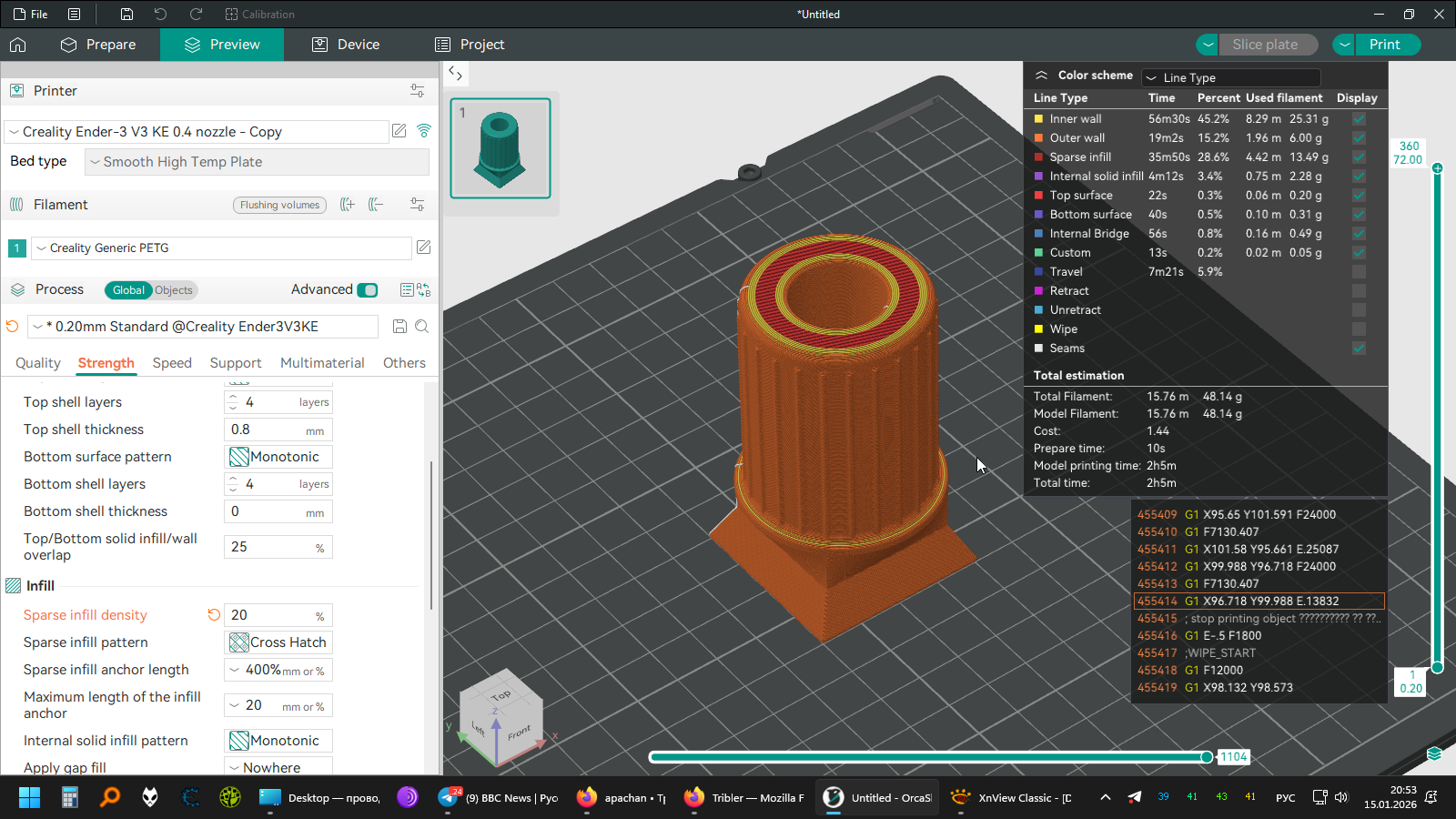
Task: Uncheck Inner wall display checkbox
Action: 1359,119
